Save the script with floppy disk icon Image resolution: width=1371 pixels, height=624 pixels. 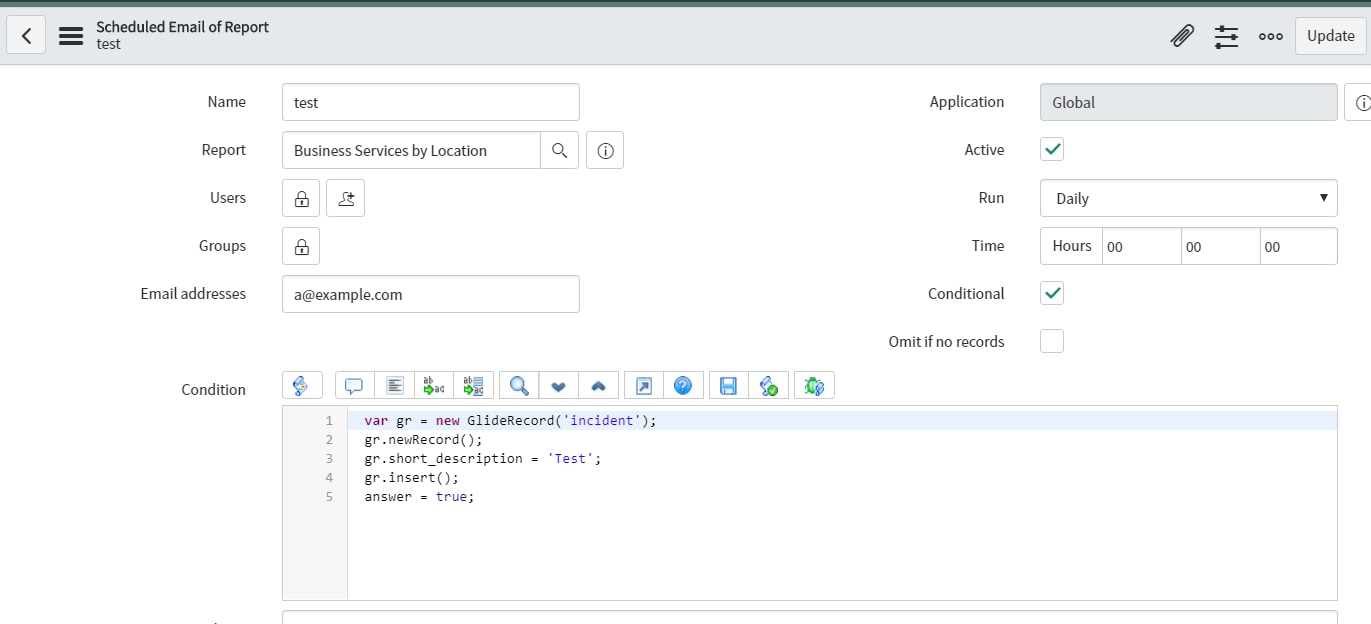point(729,385)
